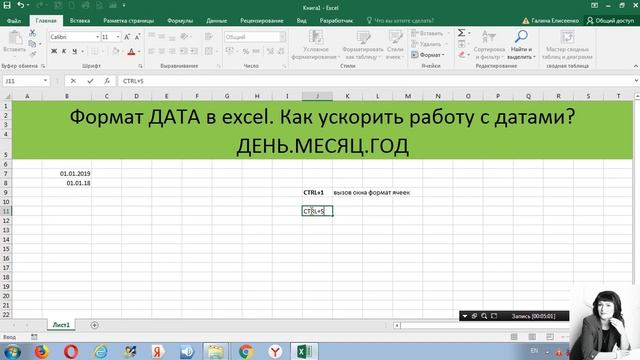Save the workbook from the quick access toolbar
640x360 pixels.
[x=7, y=5]
